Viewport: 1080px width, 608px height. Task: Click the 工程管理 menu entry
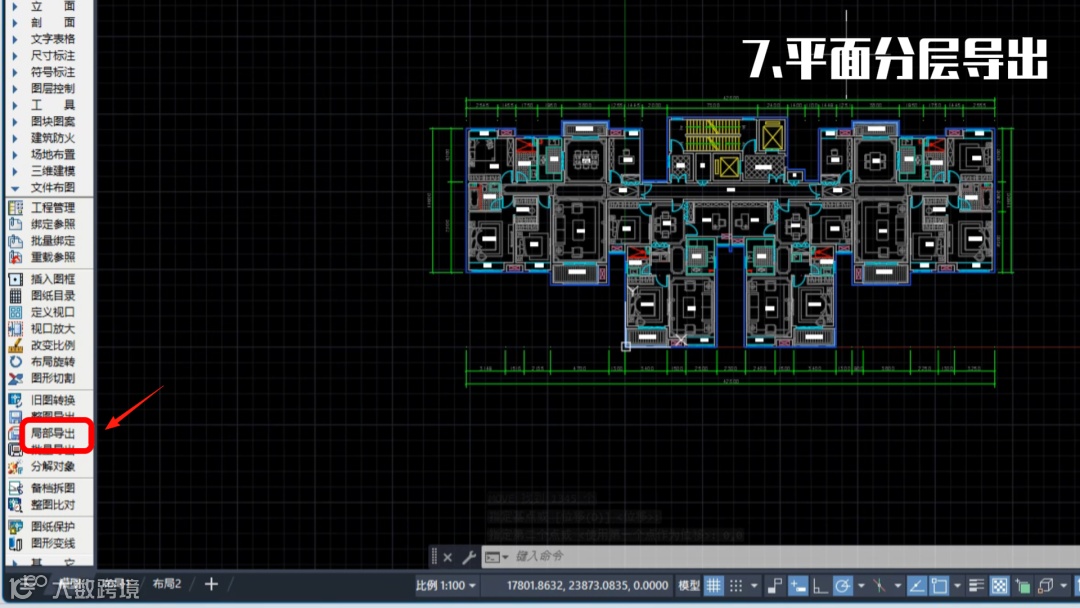[52, 207]
